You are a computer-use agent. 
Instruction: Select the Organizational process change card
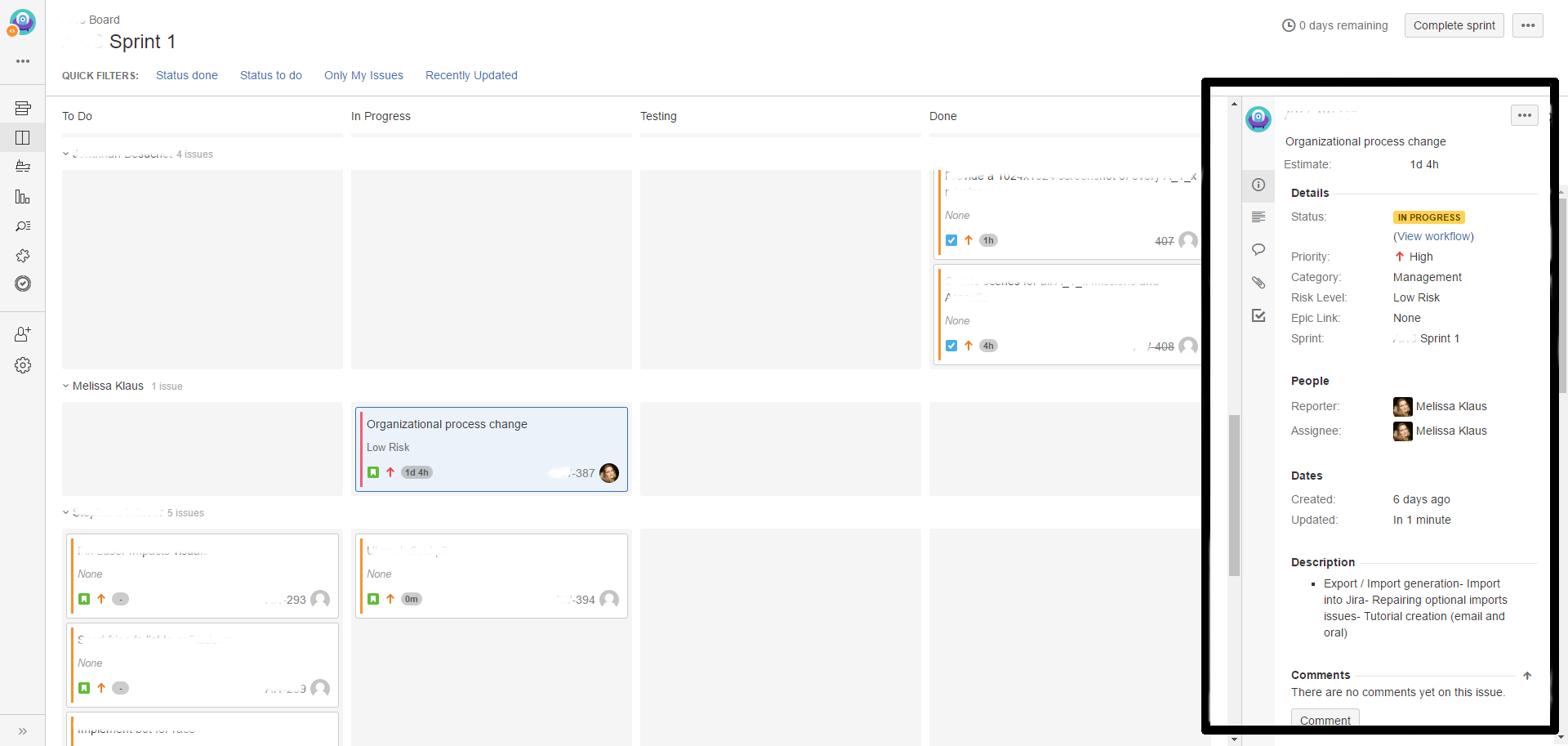pos(492,449)
